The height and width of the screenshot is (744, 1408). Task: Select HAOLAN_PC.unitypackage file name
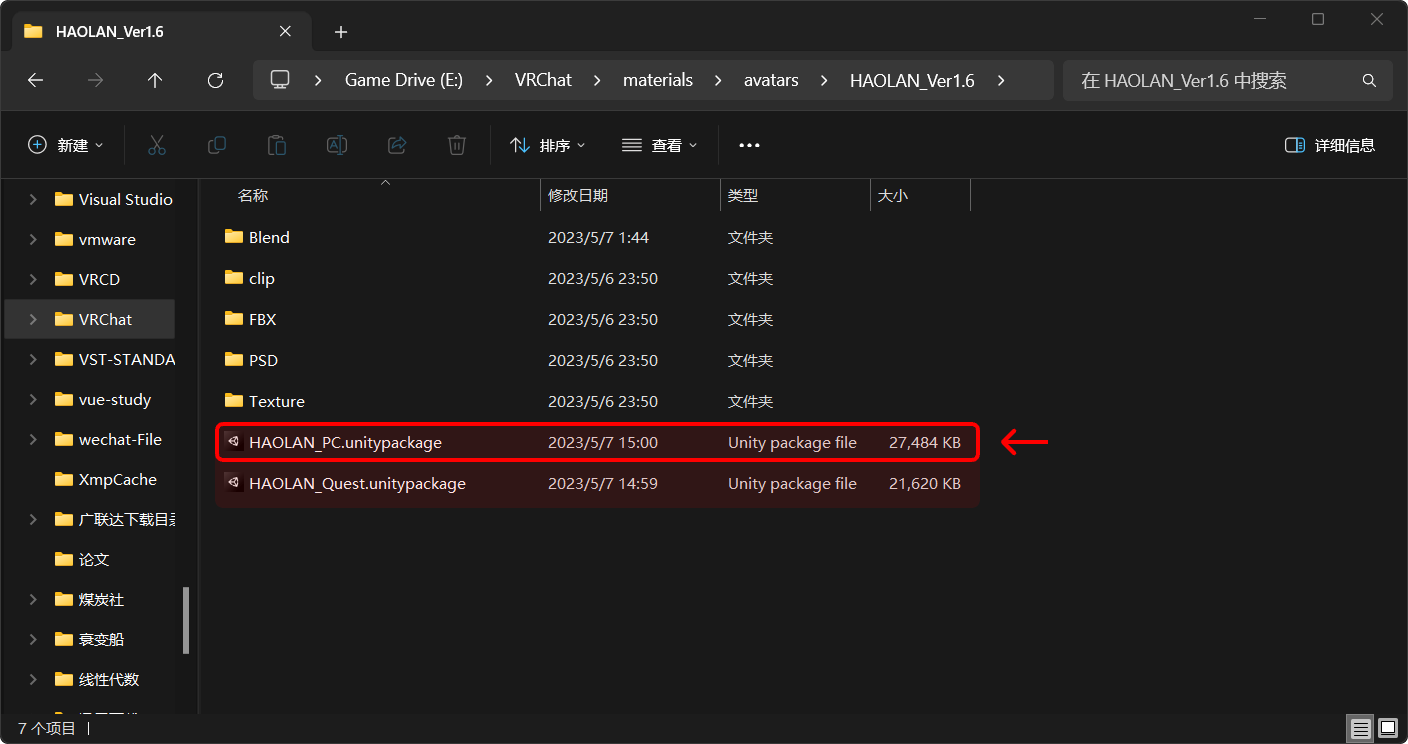pyautogui.click(x=345, y=442)
